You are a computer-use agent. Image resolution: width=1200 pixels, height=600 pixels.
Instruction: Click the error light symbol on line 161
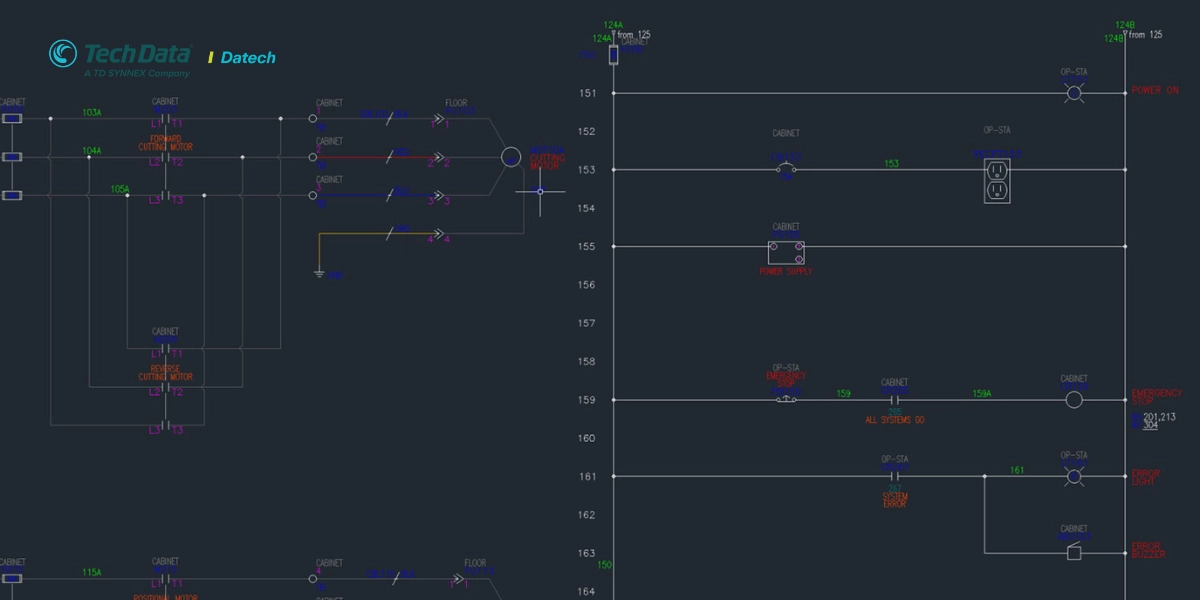click(1074, 476)
